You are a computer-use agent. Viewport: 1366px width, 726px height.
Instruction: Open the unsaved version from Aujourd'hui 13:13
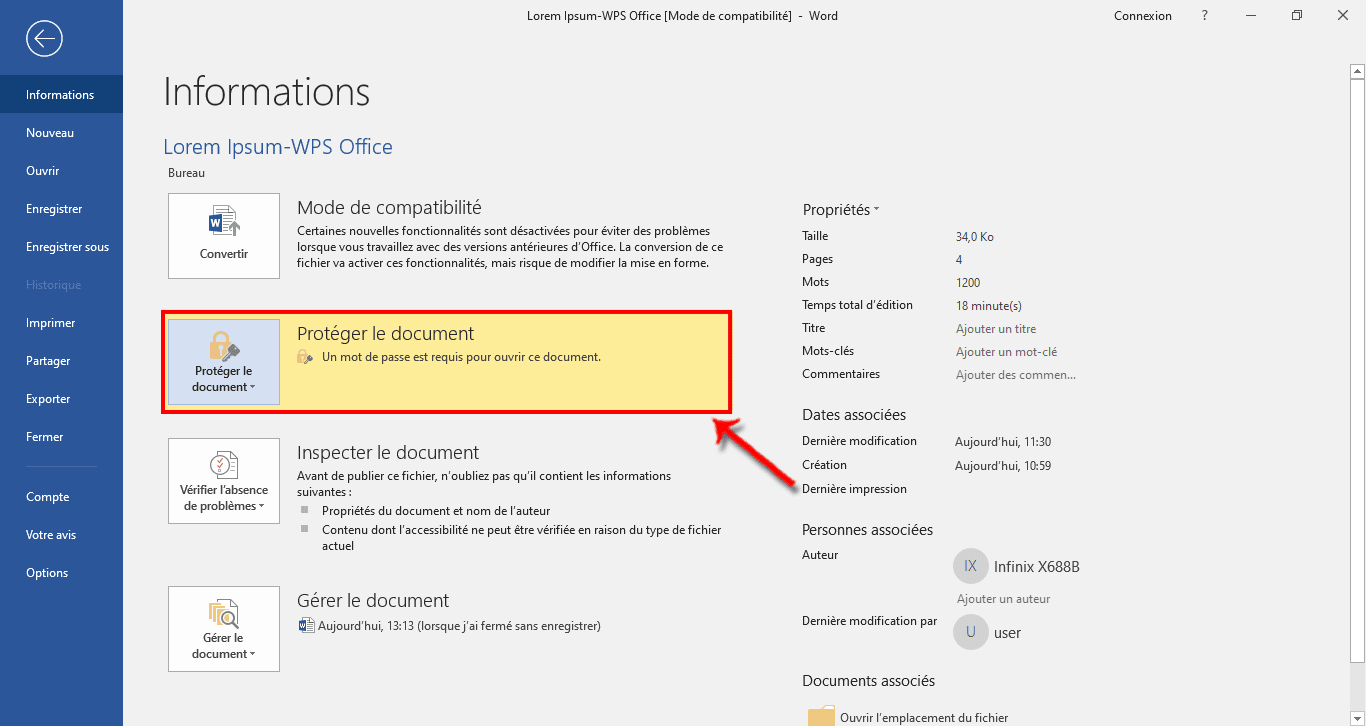click(459, 626)
